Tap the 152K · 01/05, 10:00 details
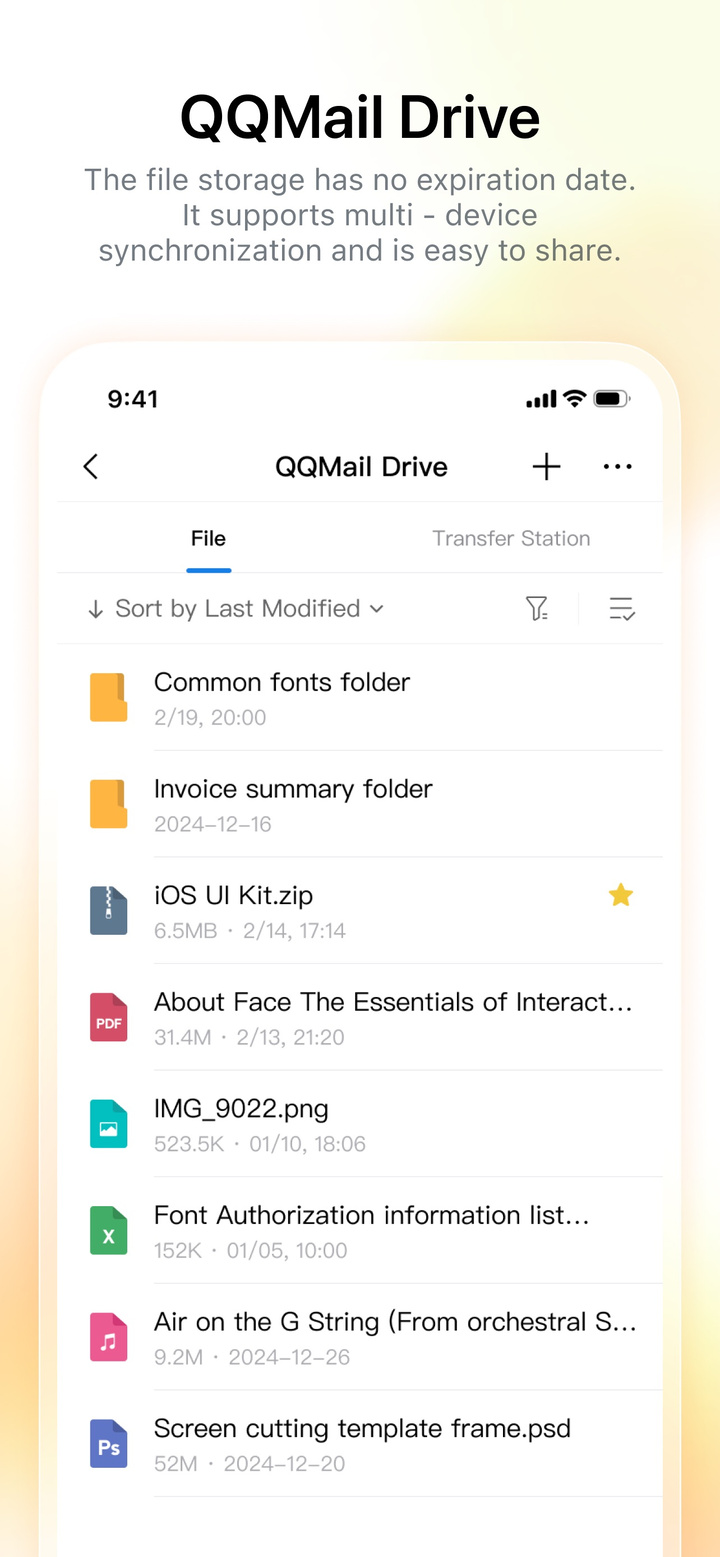The width and height of the screenshot is (720, 1557). click(x=251, y=1250)
